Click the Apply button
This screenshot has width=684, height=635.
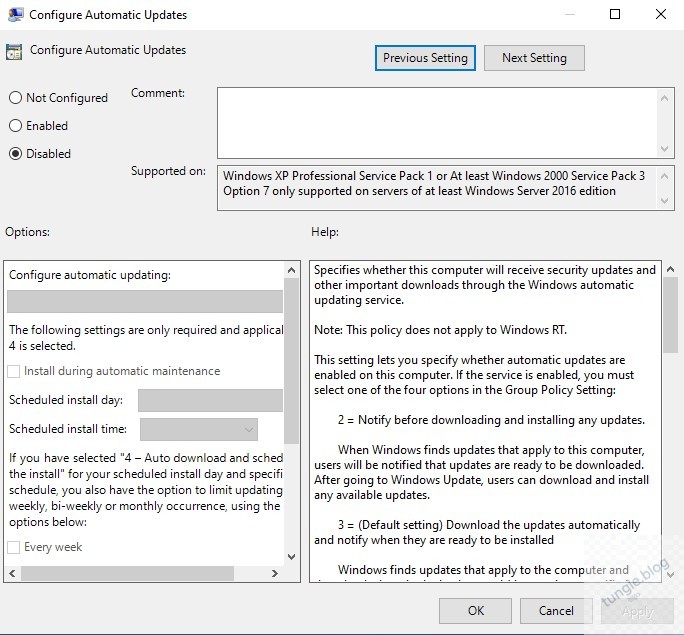637,611
